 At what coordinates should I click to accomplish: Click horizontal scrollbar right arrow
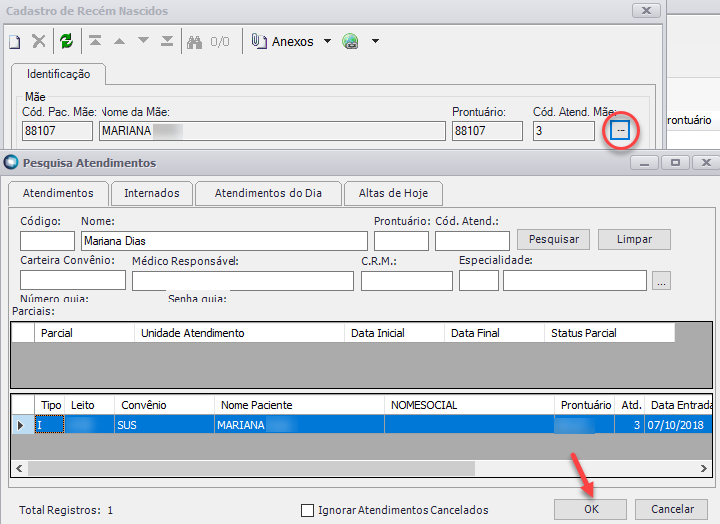[703, 468]
